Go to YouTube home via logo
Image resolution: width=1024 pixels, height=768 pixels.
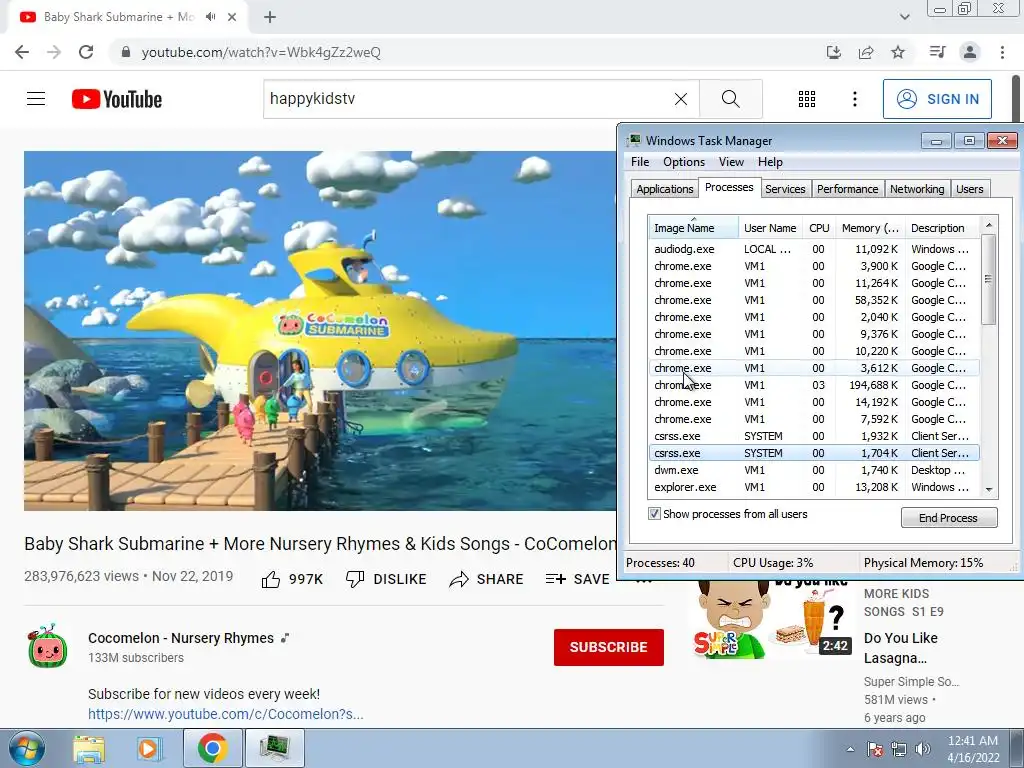[117, 99]
